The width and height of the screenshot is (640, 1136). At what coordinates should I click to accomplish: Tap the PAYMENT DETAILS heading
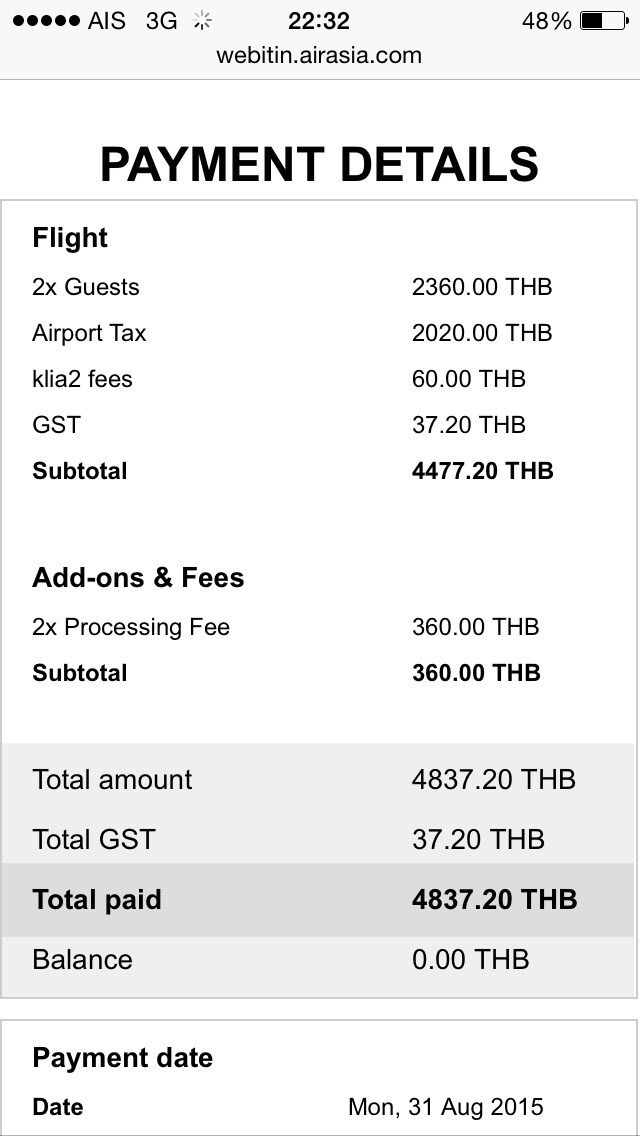click(x=319, y=164)
